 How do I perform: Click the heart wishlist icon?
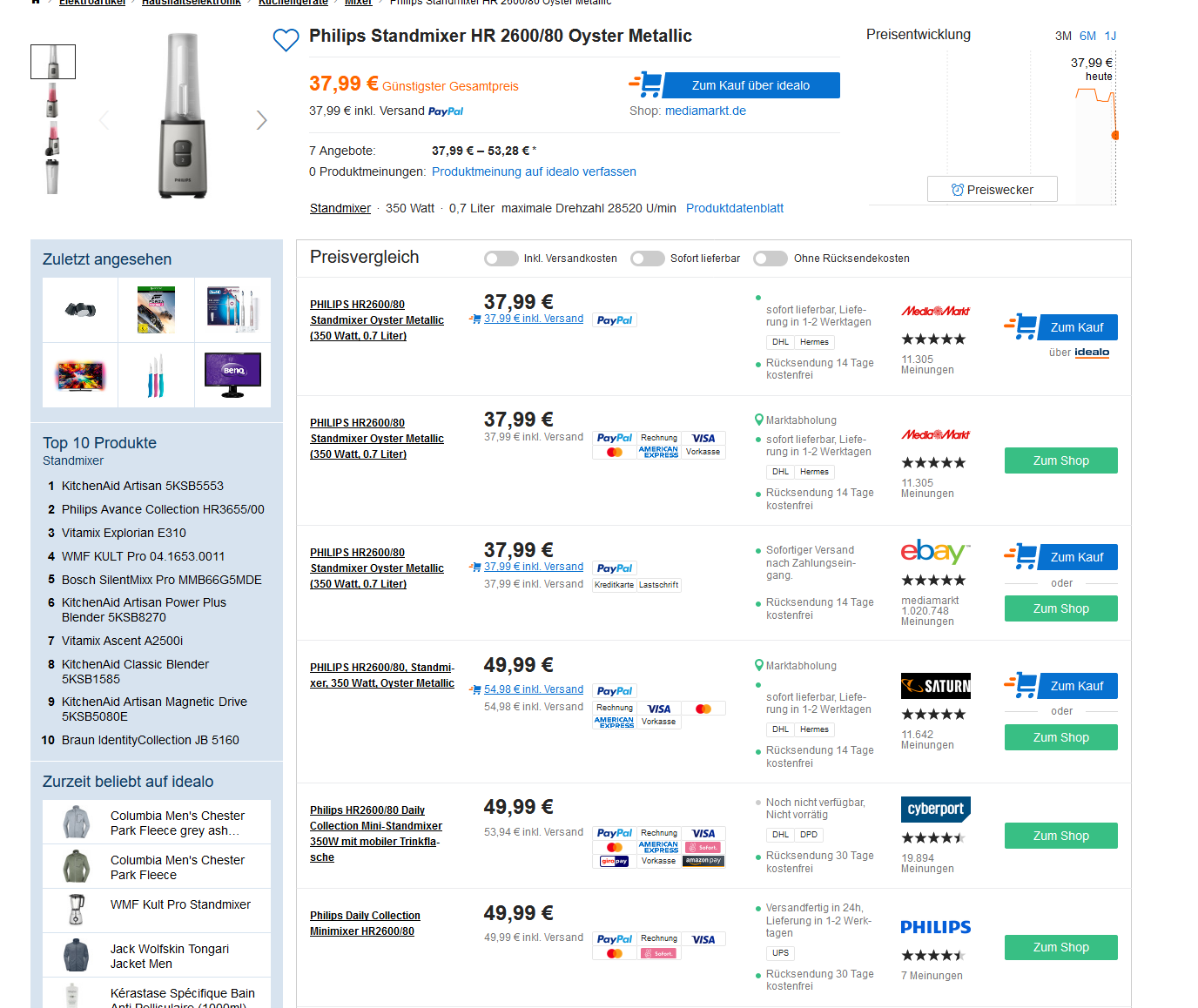(286, 40)
